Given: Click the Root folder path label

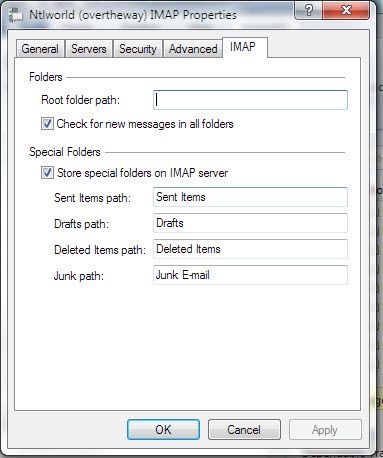Looking at the screenshot, I should [x=80, y=100].
